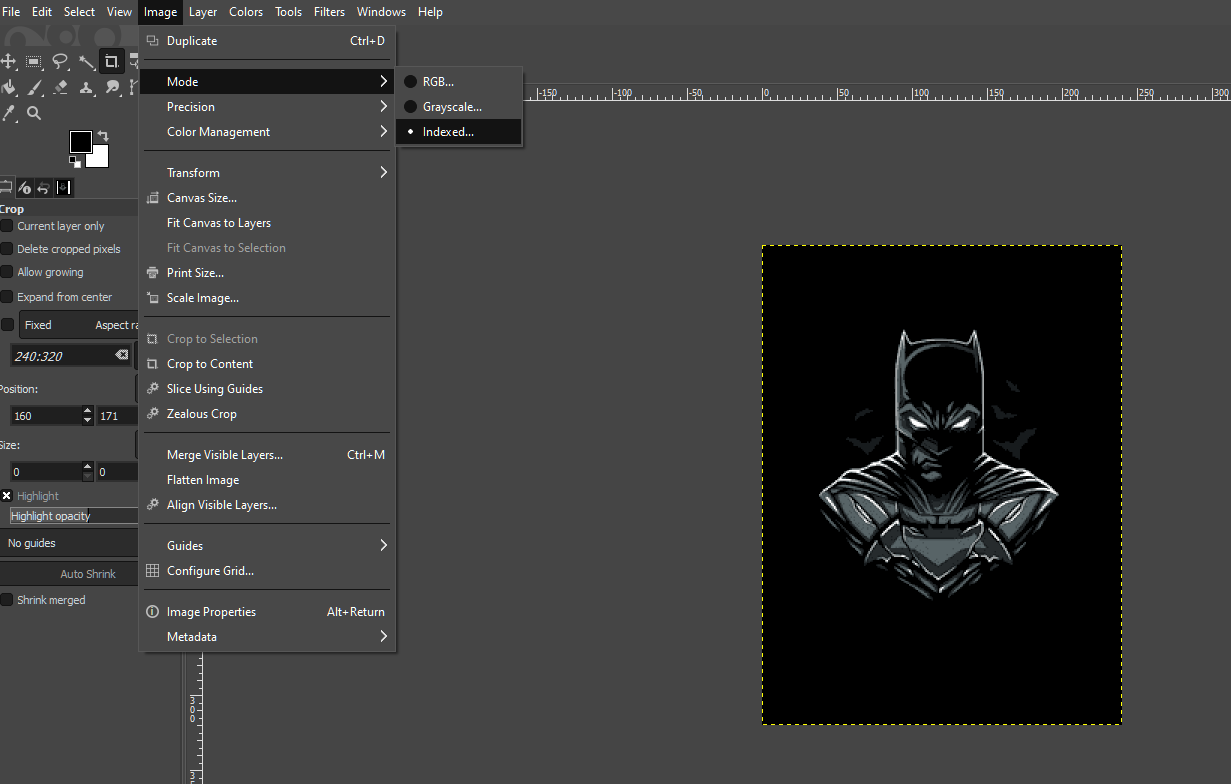Screen dimensions: 1231x784
Task: Select the Indexed color mode
Action: 446,131
